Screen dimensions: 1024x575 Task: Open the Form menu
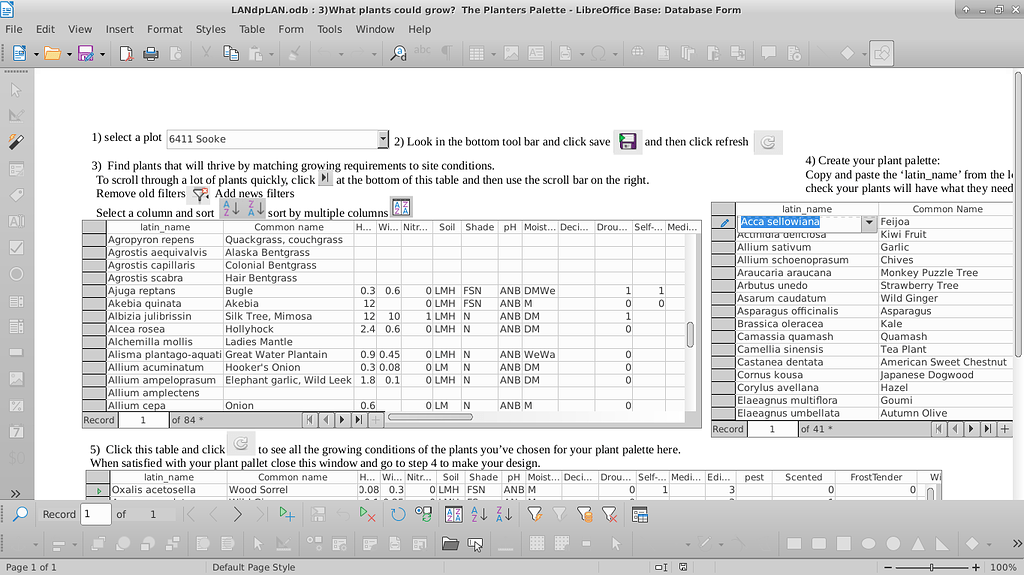[x=291, y=29]
